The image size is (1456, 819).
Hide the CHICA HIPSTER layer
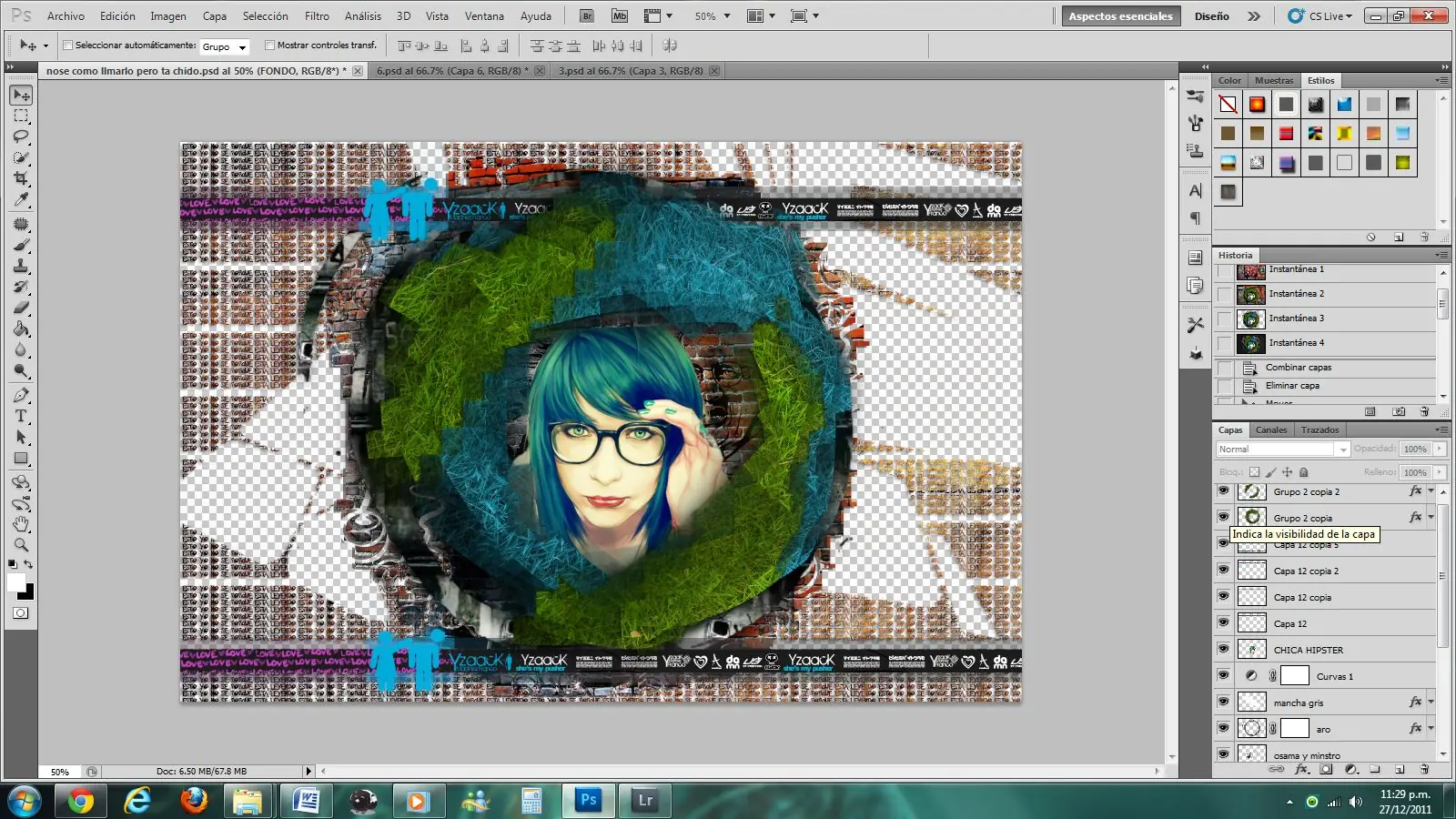click(x=1223, y=650)
